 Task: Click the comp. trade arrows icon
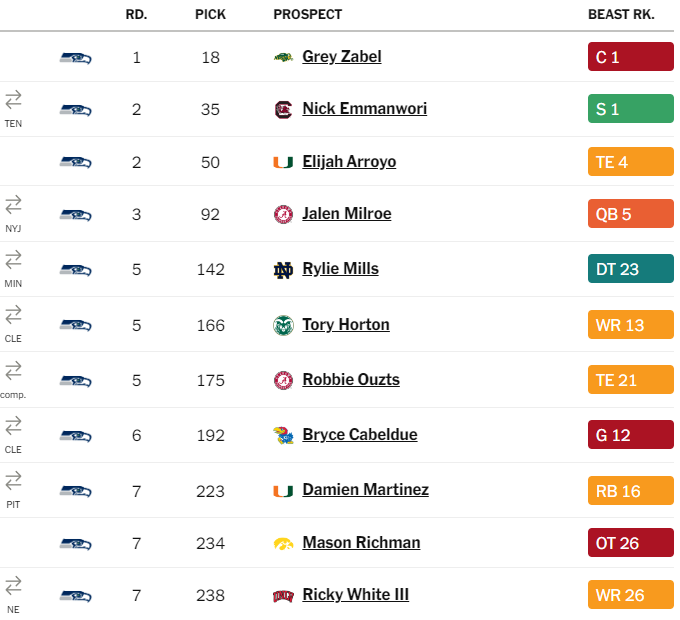coord(13,371)
